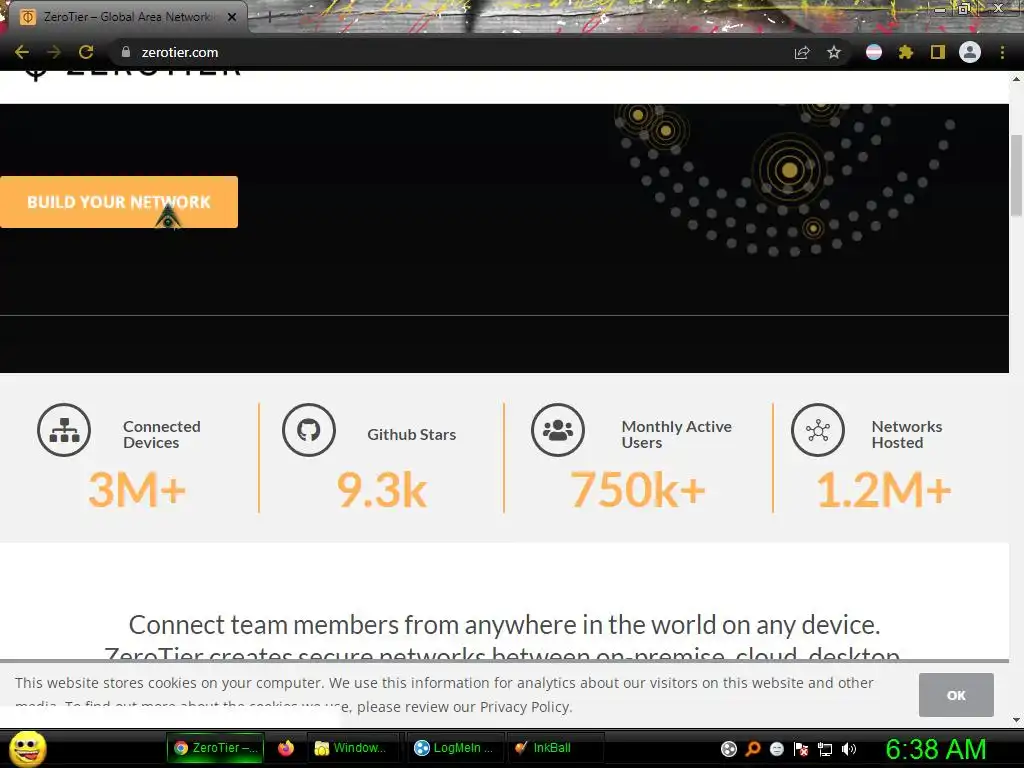Go forward in browser history
This screenshot has height=768, width=1024.
point(54,52)
